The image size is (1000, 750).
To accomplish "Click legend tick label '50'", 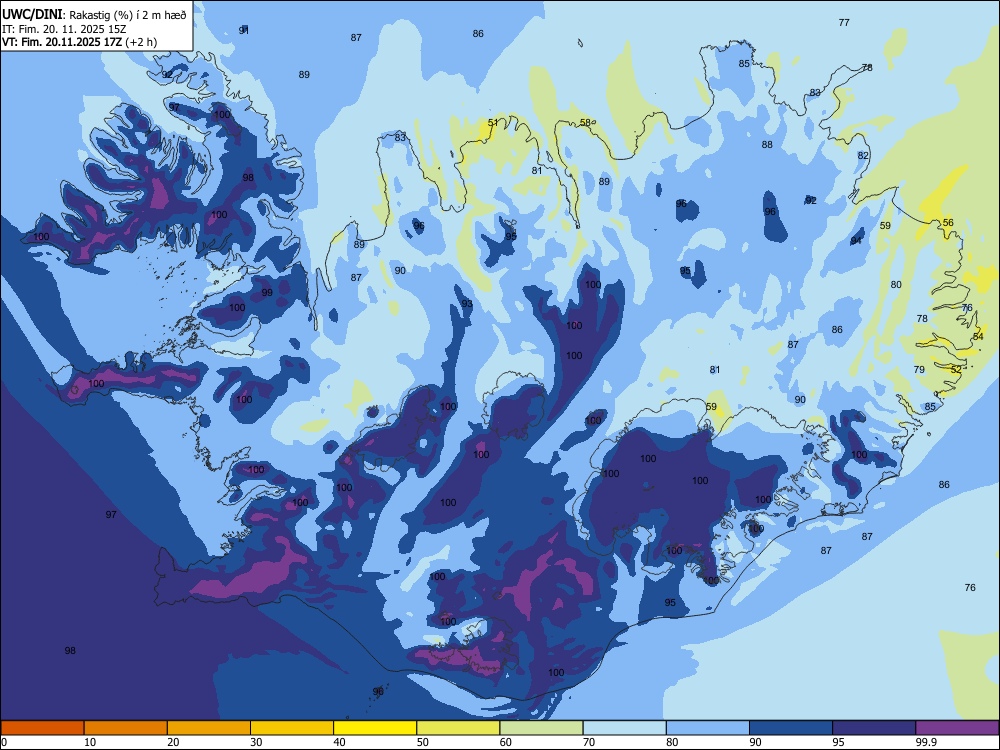I will click(x=423, y=742).
